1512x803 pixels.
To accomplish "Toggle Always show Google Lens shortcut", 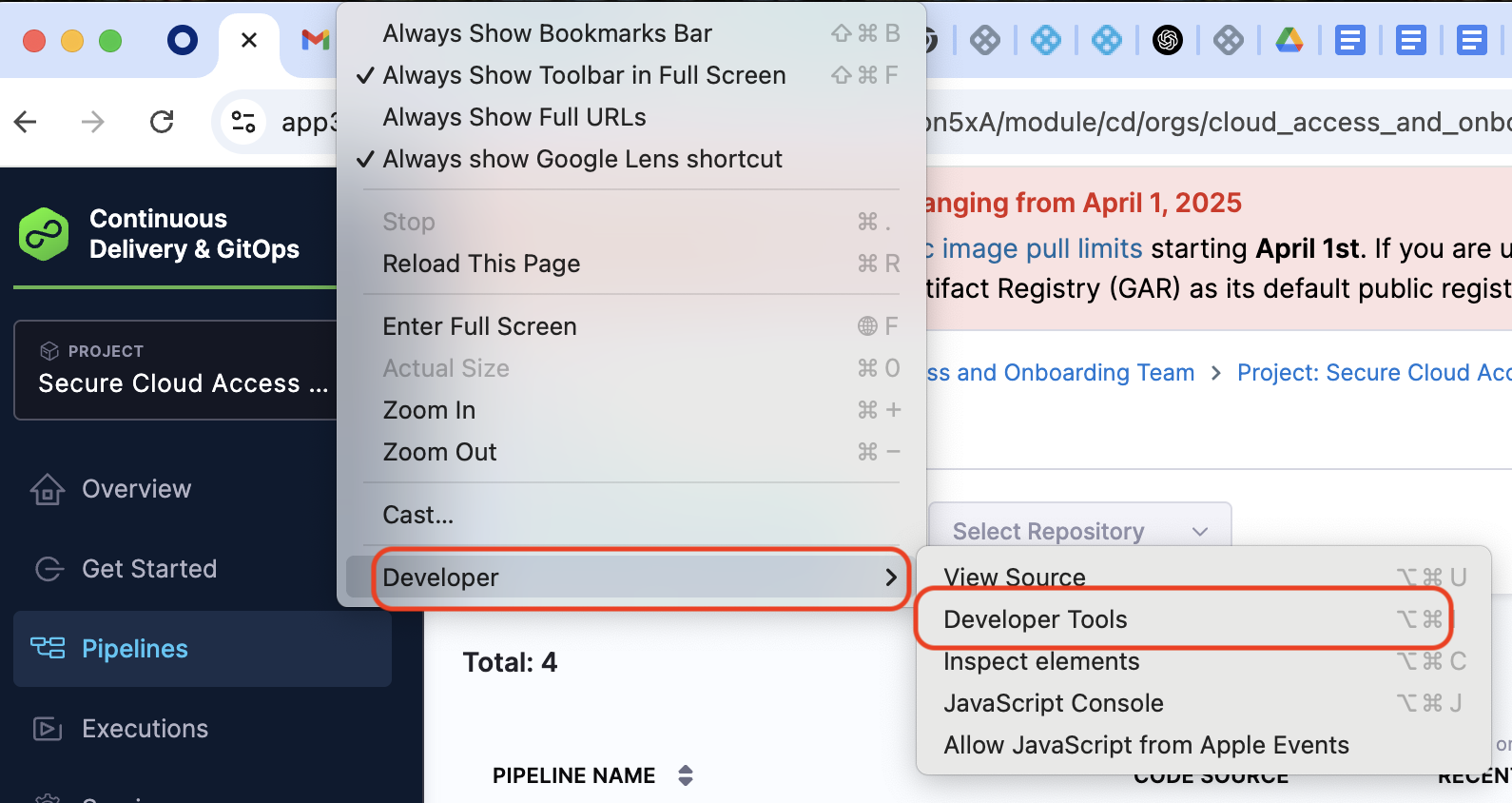I will point(582,159).
